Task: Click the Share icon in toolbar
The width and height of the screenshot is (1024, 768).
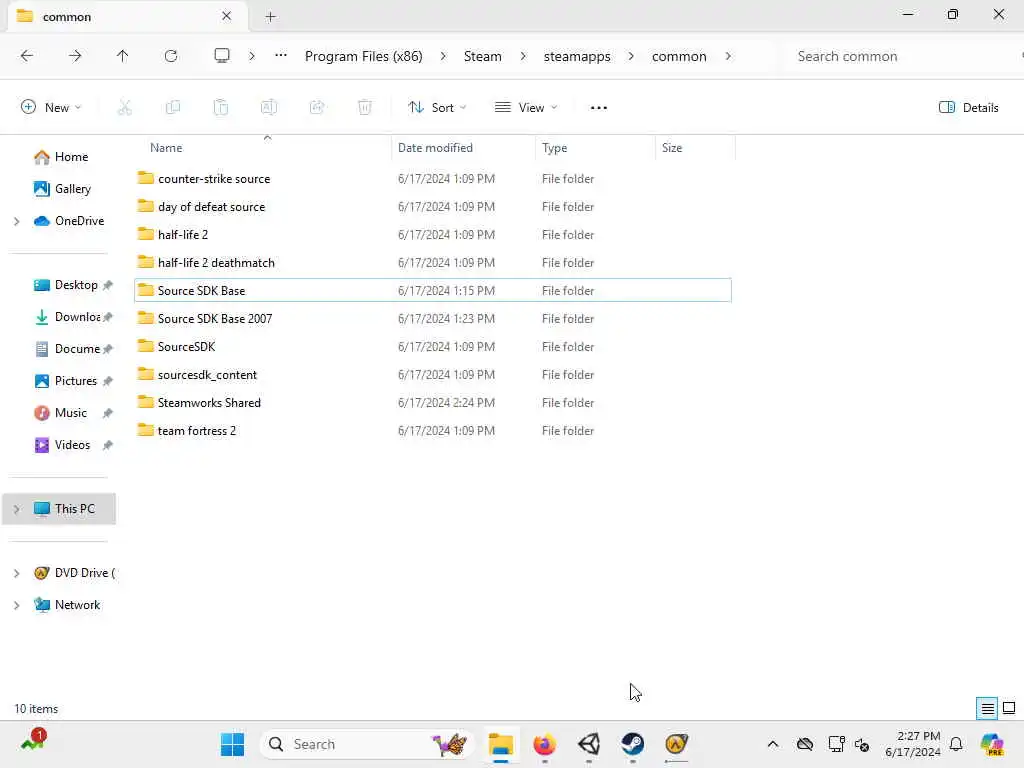Action: [317, 108]
